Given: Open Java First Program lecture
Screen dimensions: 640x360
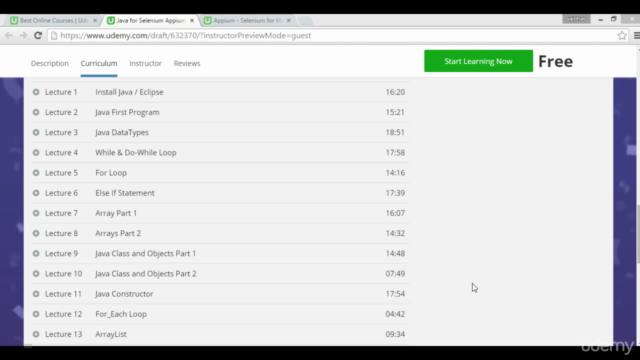Looking at the screenshot, I should tap(127, 112).
